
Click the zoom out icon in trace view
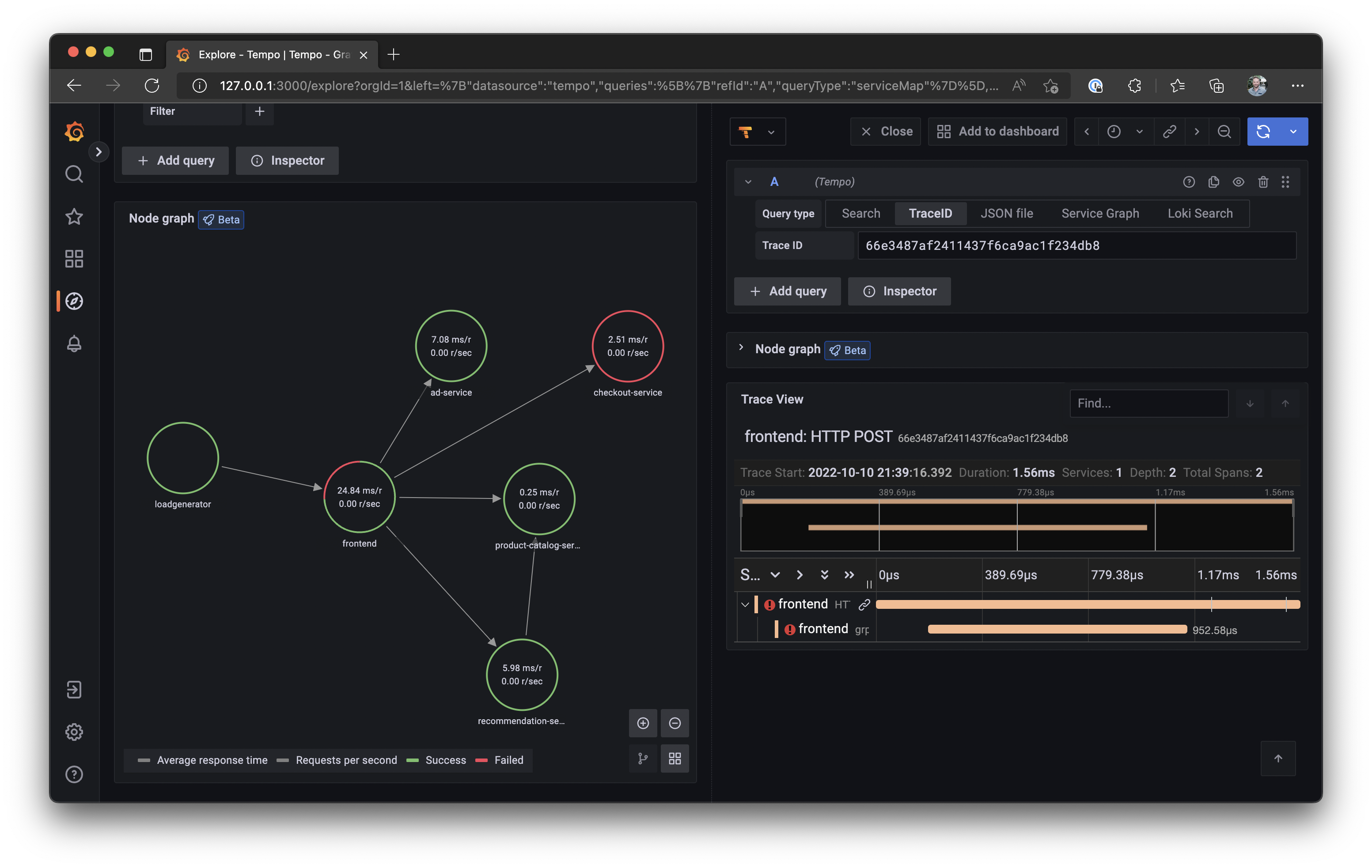(1224, 131)
